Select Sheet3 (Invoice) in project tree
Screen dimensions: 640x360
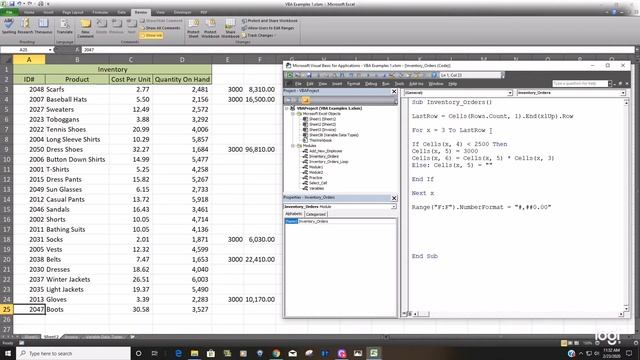(x=322, y=130)
